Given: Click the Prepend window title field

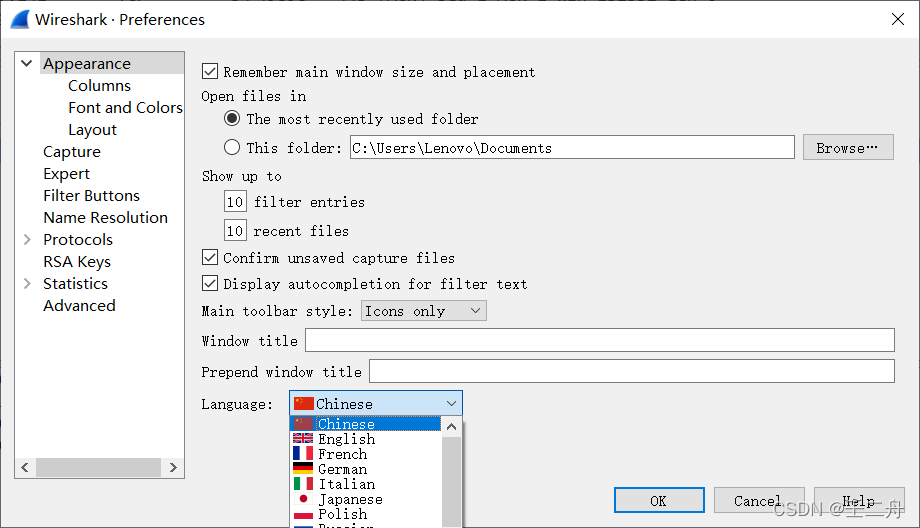Looking at the screenshot, I should tap(632, 371).
